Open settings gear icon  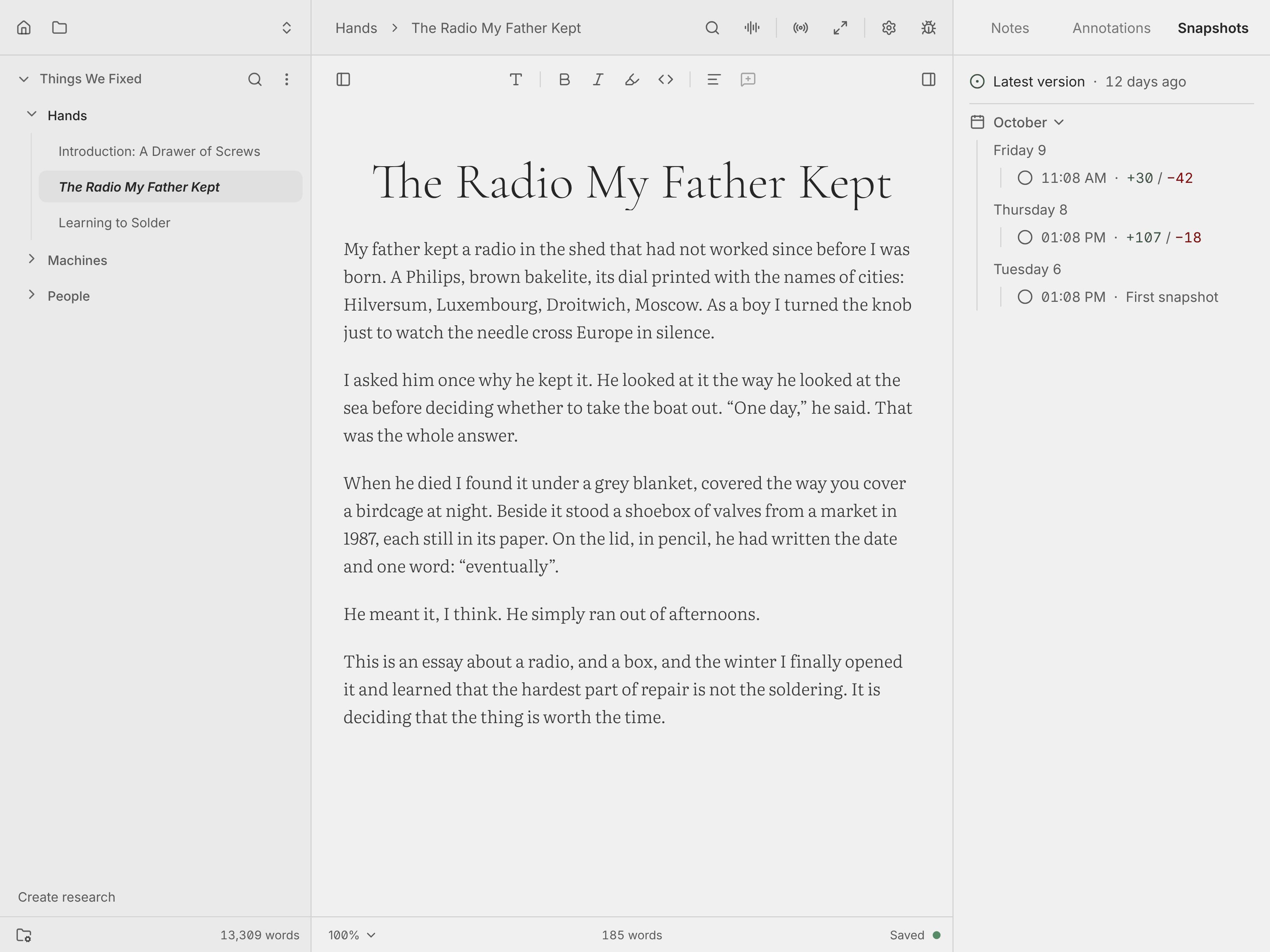coord(889,27)
